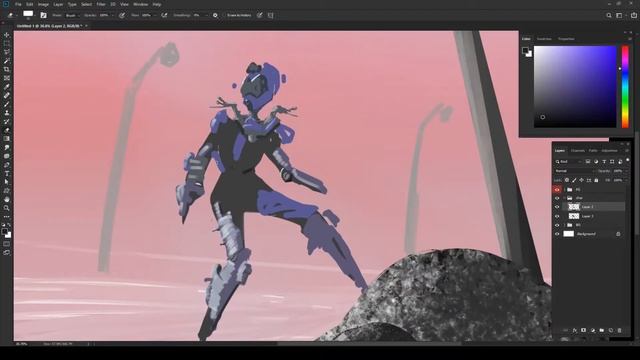
Task: Select the Pen tool
Action: 7,165
